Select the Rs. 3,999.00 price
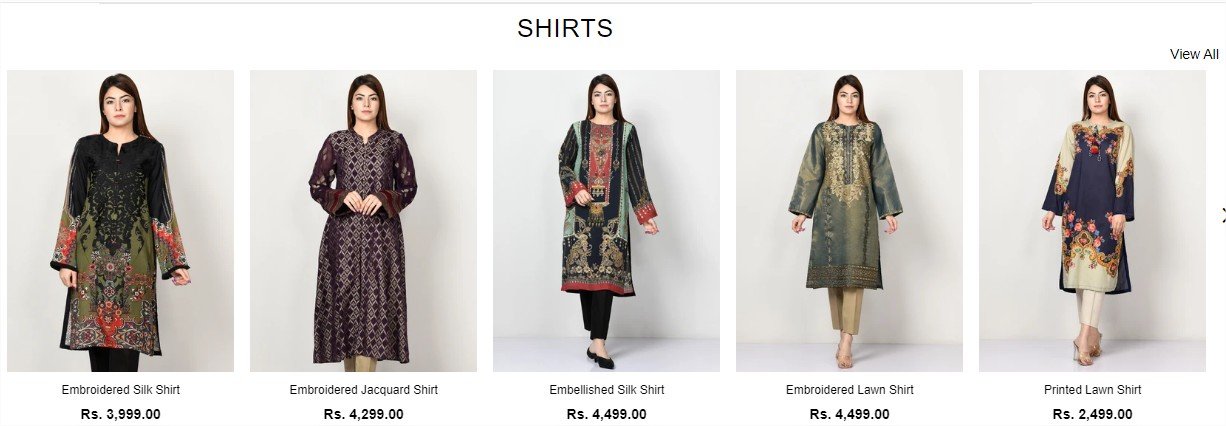 pyautogui.click(x=120, y=414)
